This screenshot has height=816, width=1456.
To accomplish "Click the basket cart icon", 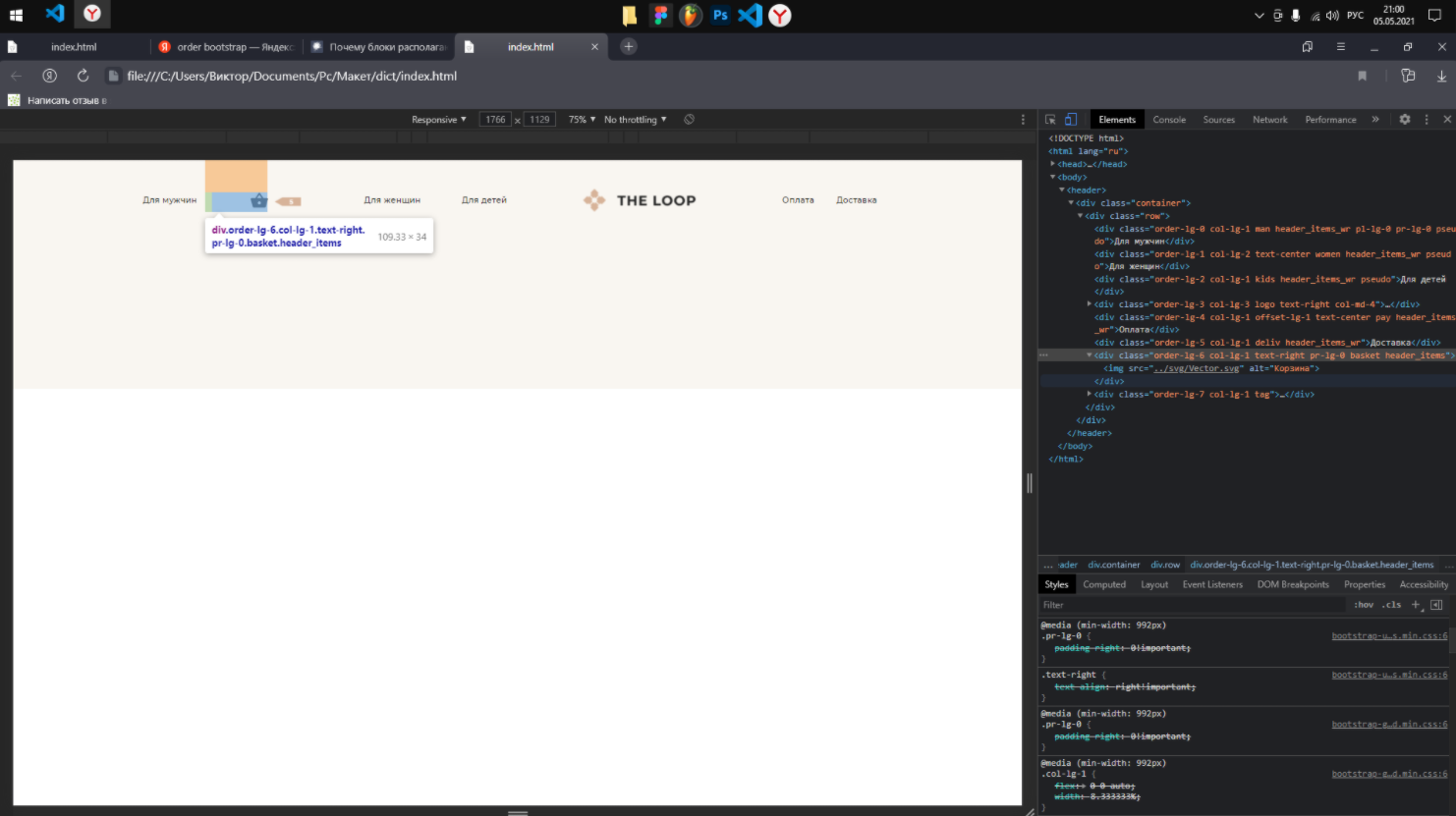I will tap(258, 200).
